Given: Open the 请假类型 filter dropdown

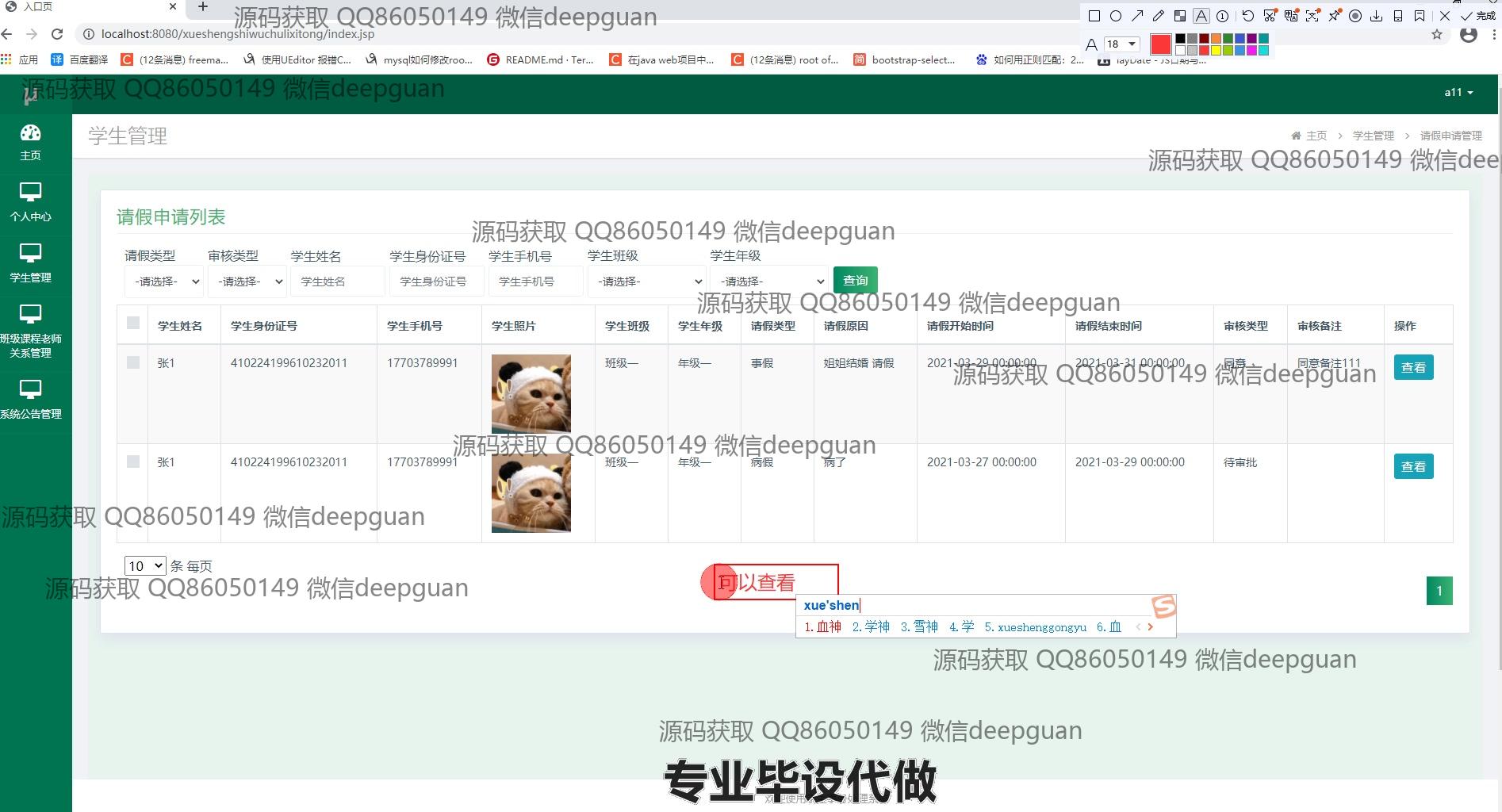Looking at the screenshot, I should [x=164, y=282].
